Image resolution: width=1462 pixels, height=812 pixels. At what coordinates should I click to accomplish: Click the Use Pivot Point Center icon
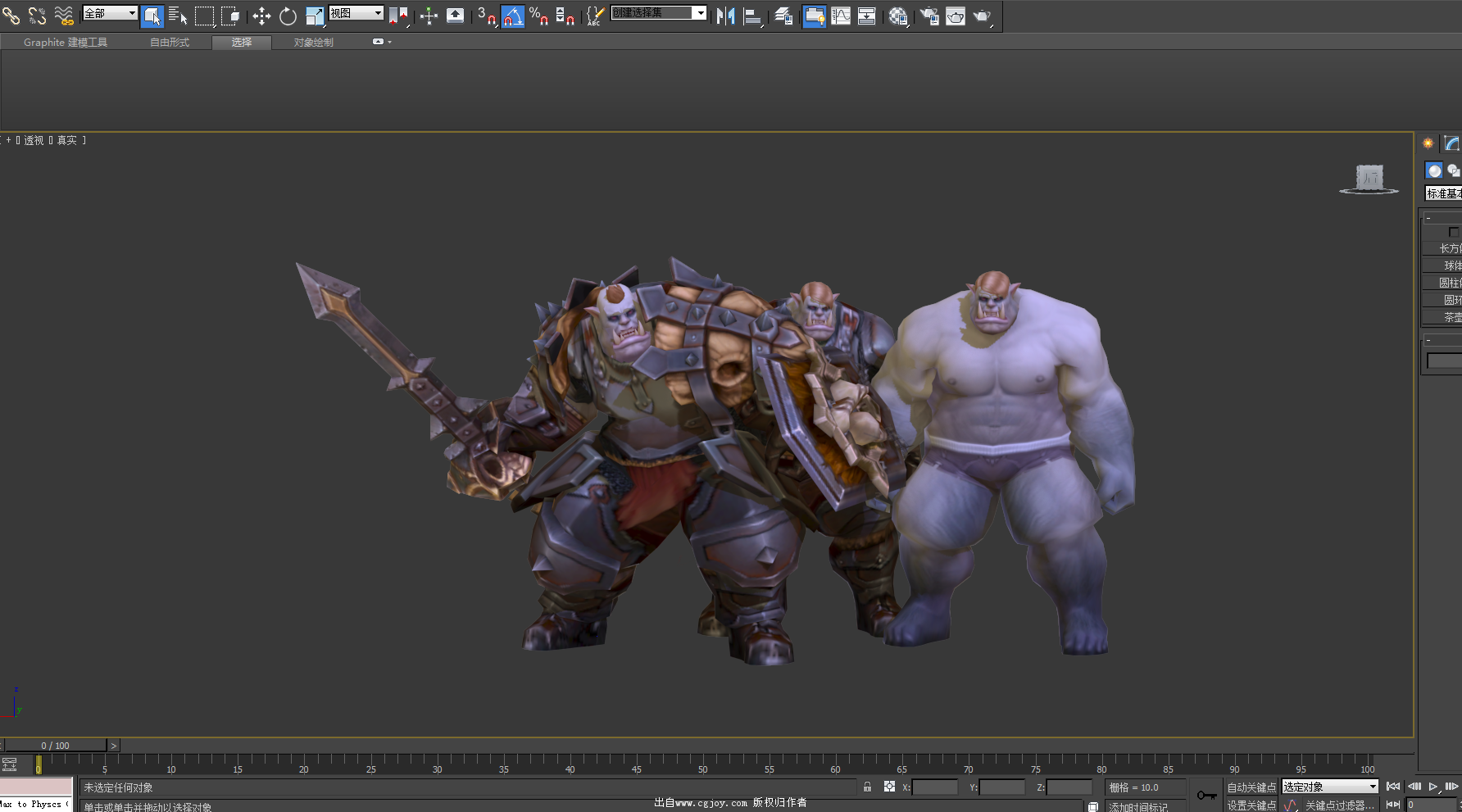398,16
